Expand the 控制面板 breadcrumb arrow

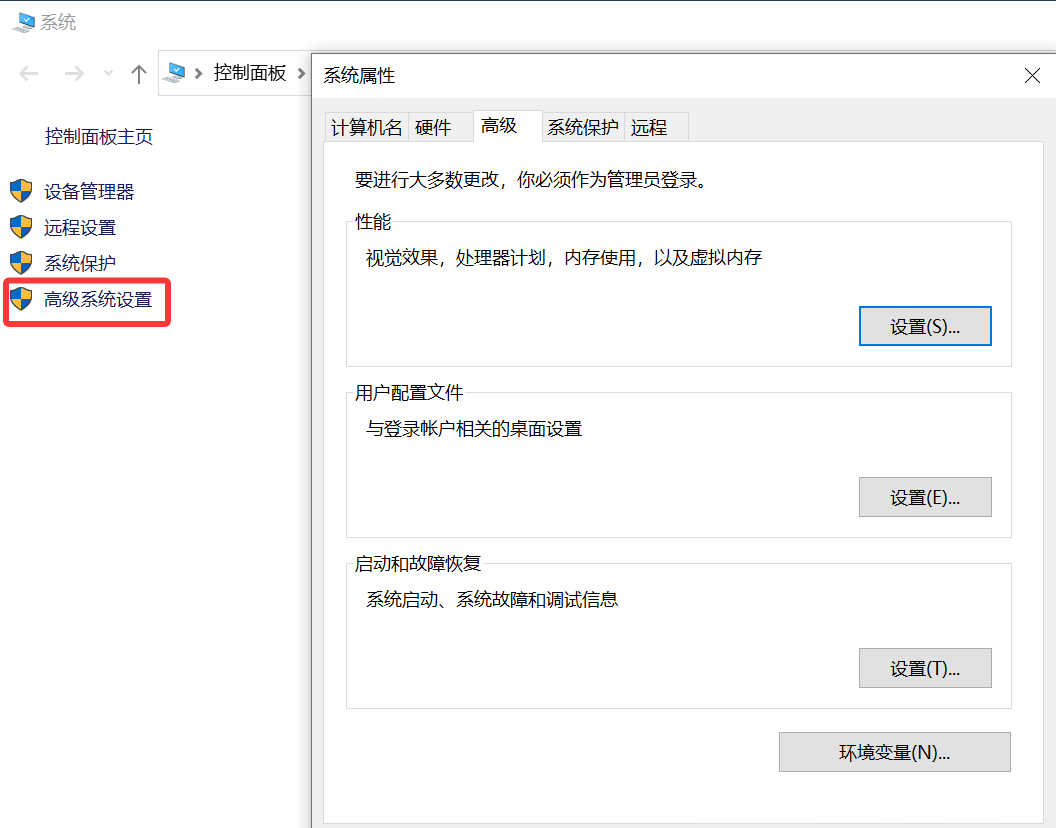click(x=304, y=73)
